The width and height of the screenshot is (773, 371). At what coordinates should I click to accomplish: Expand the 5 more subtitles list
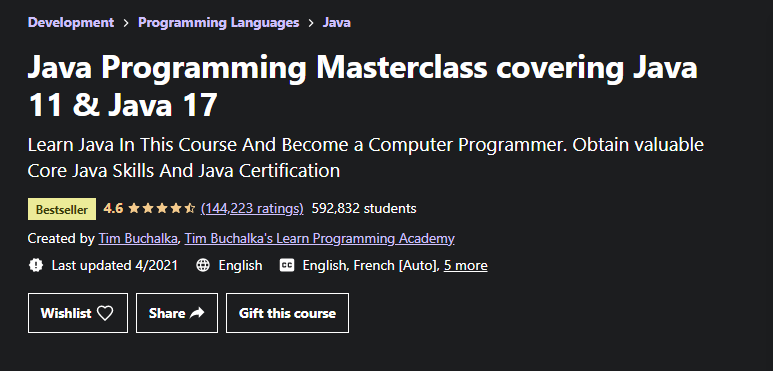tap(465, 266)
